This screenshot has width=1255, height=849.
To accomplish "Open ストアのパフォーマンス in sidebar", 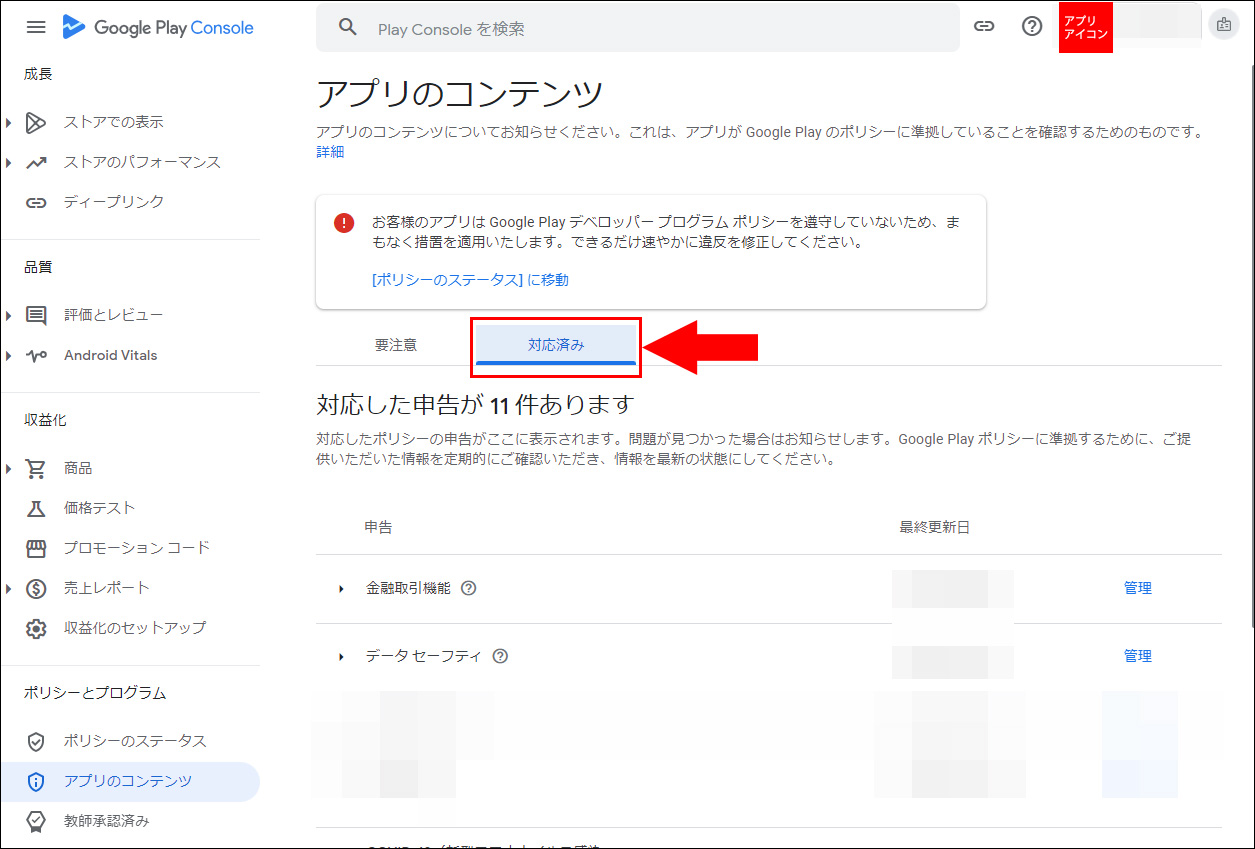I will point(142,162).
